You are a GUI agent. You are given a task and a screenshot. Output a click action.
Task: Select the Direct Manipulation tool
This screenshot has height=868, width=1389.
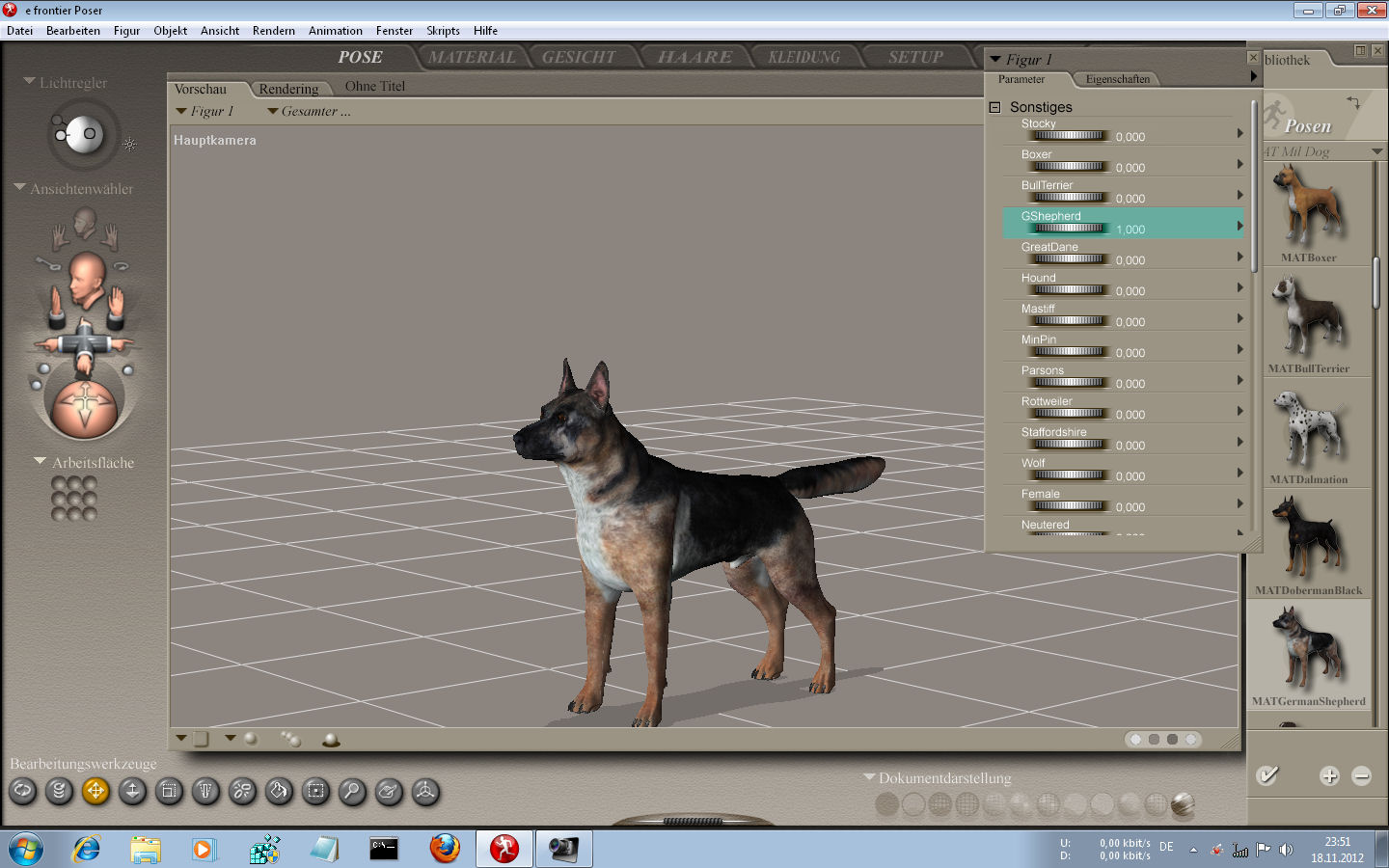click(425, 792)
